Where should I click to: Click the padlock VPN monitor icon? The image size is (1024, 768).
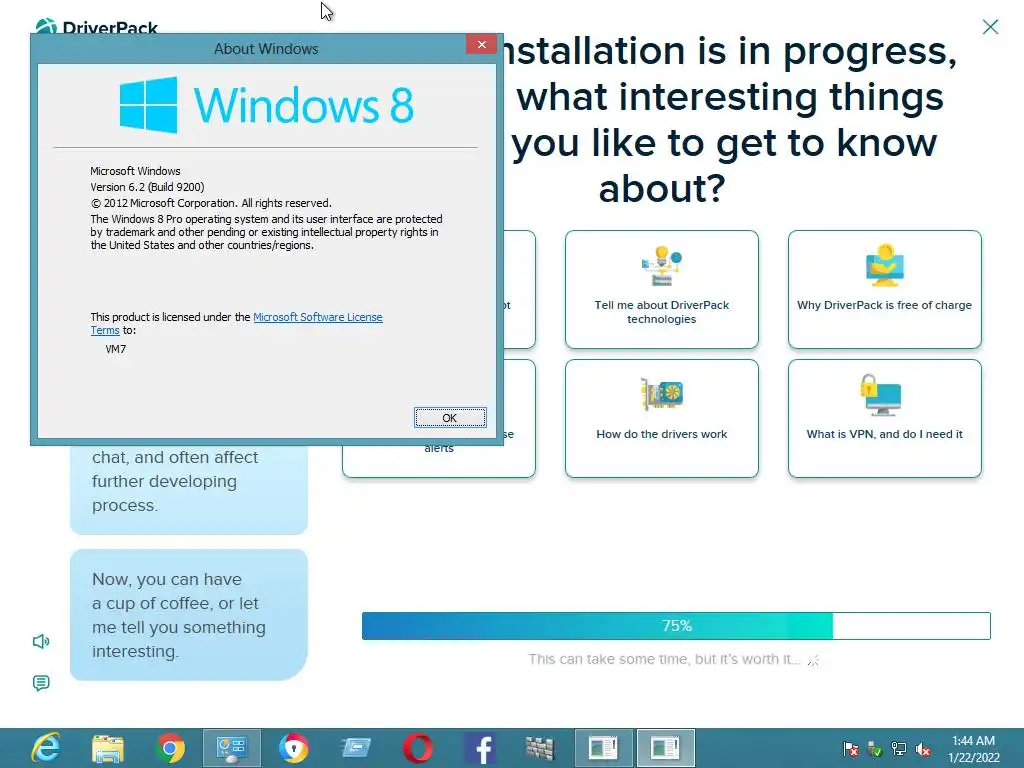880,394
